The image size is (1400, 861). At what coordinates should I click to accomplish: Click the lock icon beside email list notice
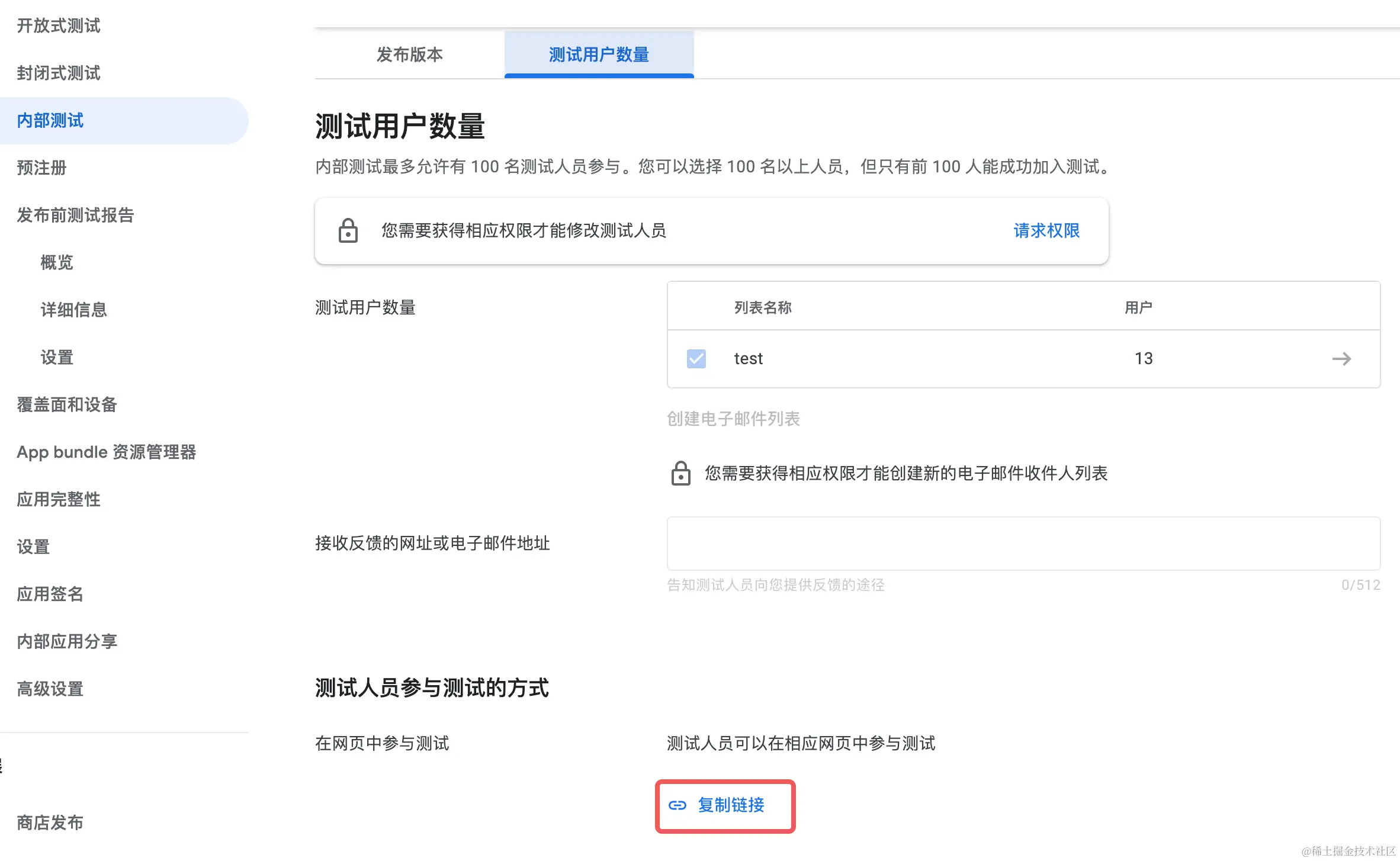[x=680, y=473]
